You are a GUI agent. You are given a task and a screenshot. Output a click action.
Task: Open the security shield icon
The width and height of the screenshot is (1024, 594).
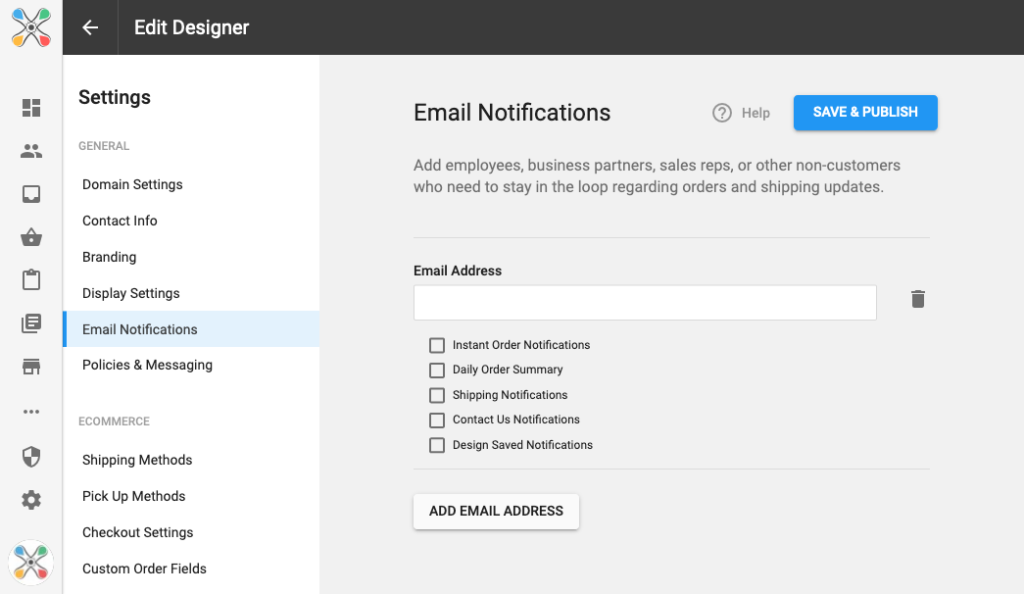(x=31, y=457)
